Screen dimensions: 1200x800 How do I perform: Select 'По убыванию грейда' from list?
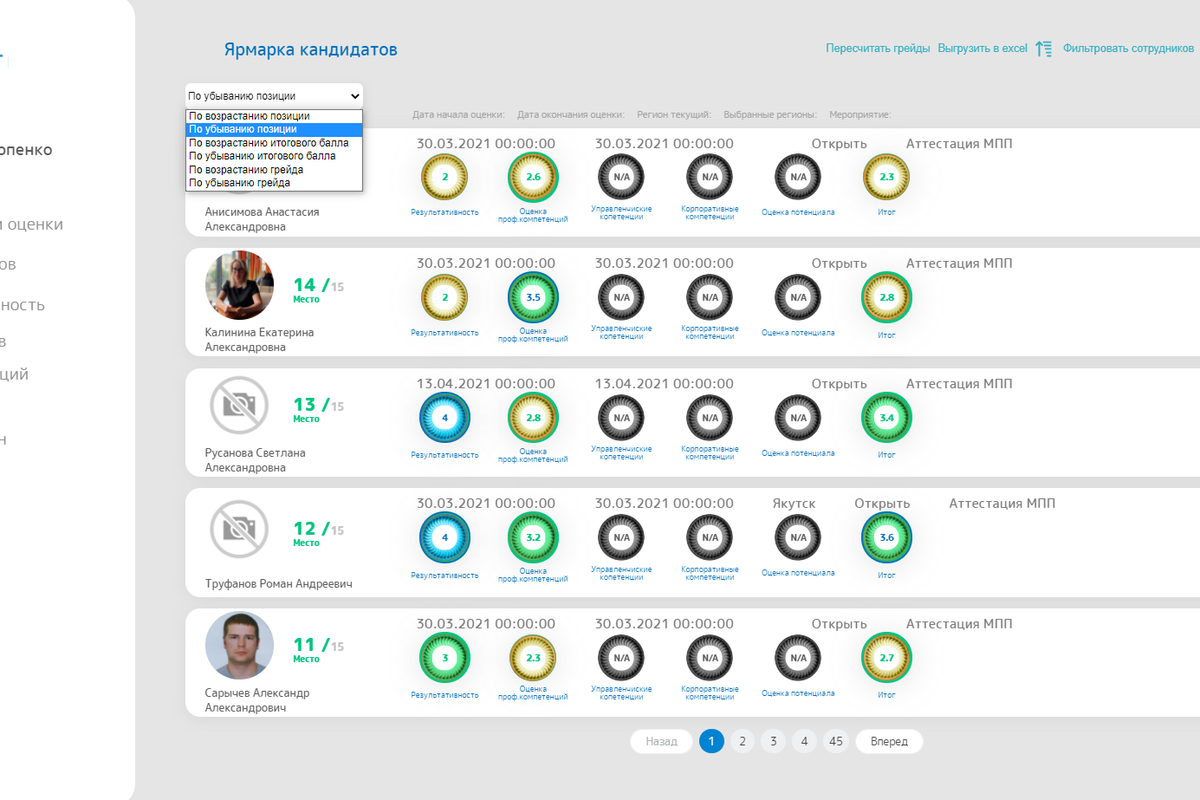pos(240,183)
